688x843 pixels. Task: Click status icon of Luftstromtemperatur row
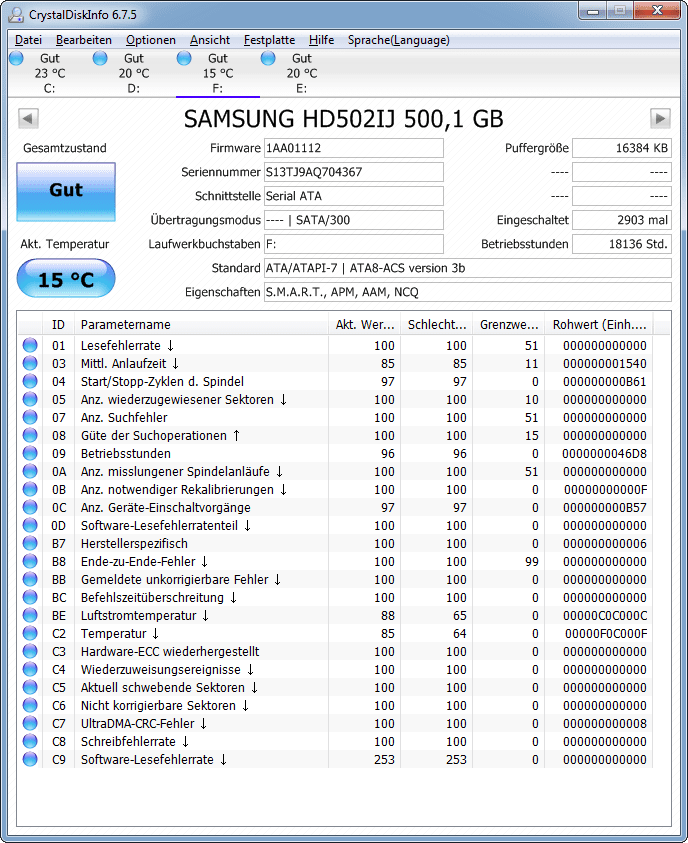[30, 616]
